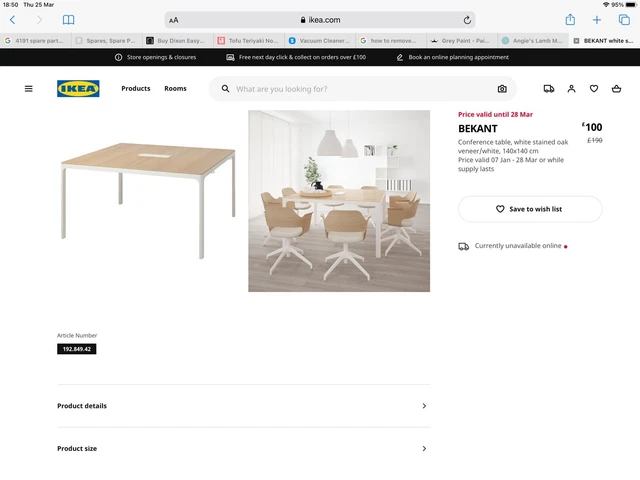Open Store openings & closures link
Image resolution: width=640 pixels, height=480 pixels.
[156, 58]
